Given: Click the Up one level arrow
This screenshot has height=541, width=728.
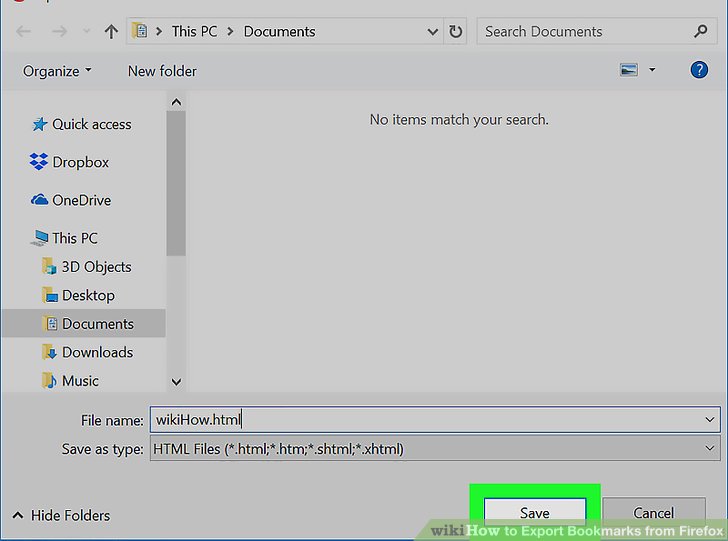Looking at the screenshot, I should [111, 32].
